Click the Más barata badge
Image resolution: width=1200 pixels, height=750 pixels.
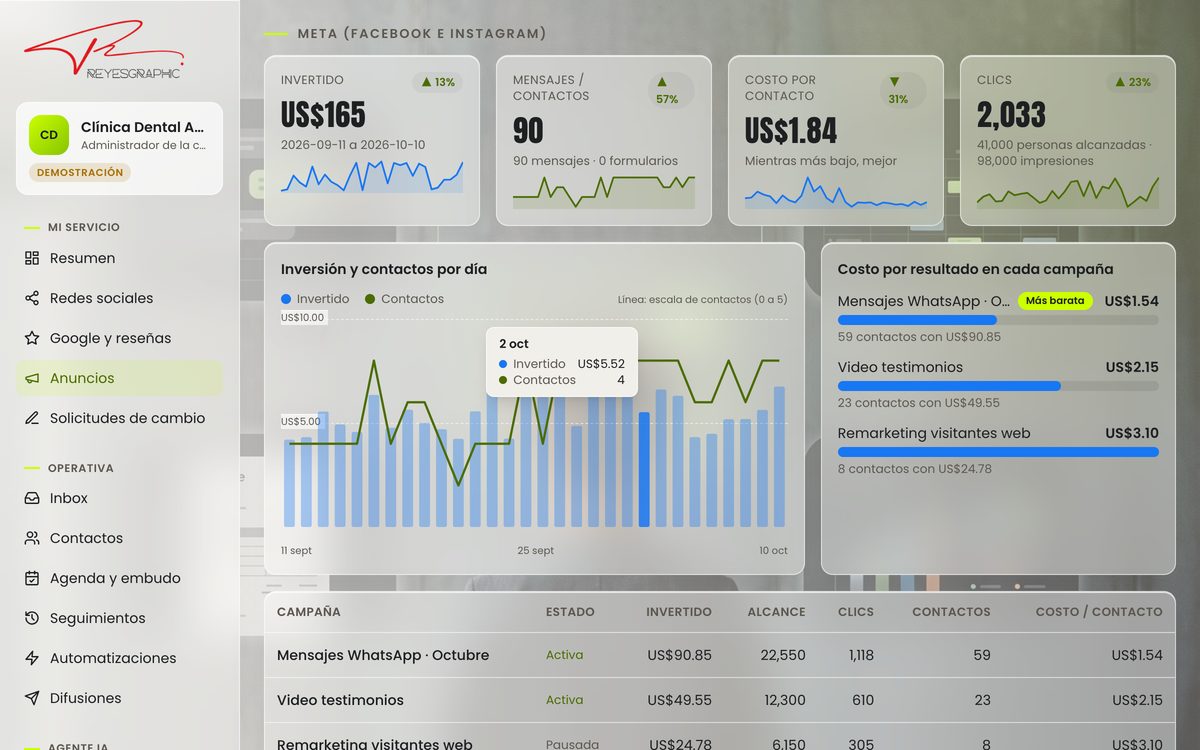[1055, 300]
